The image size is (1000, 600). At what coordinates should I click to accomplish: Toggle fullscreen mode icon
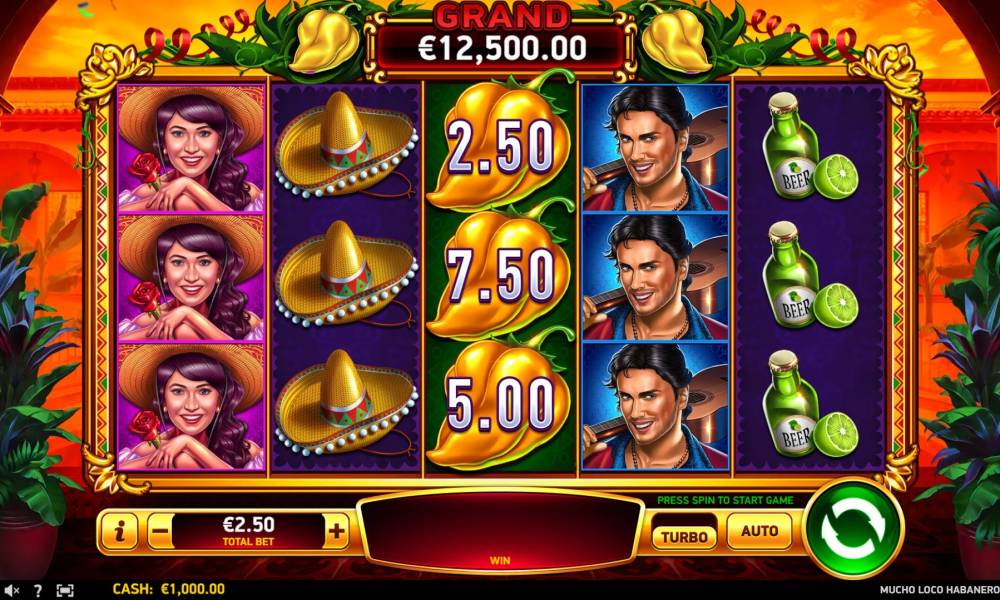pyautogui.click(x=65, y=590)
